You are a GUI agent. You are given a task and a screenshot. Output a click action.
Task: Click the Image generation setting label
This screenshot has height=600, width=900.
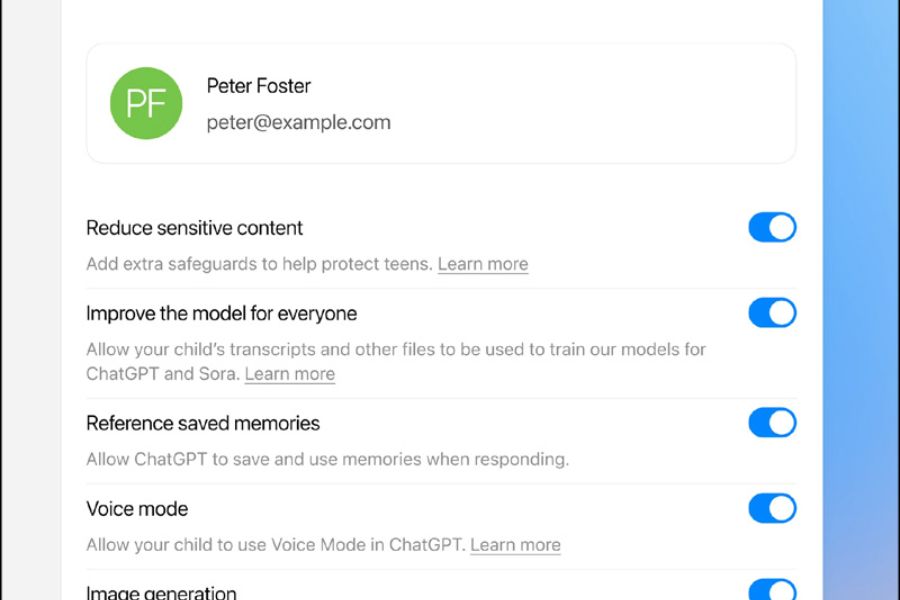click(x=161, y=593)
